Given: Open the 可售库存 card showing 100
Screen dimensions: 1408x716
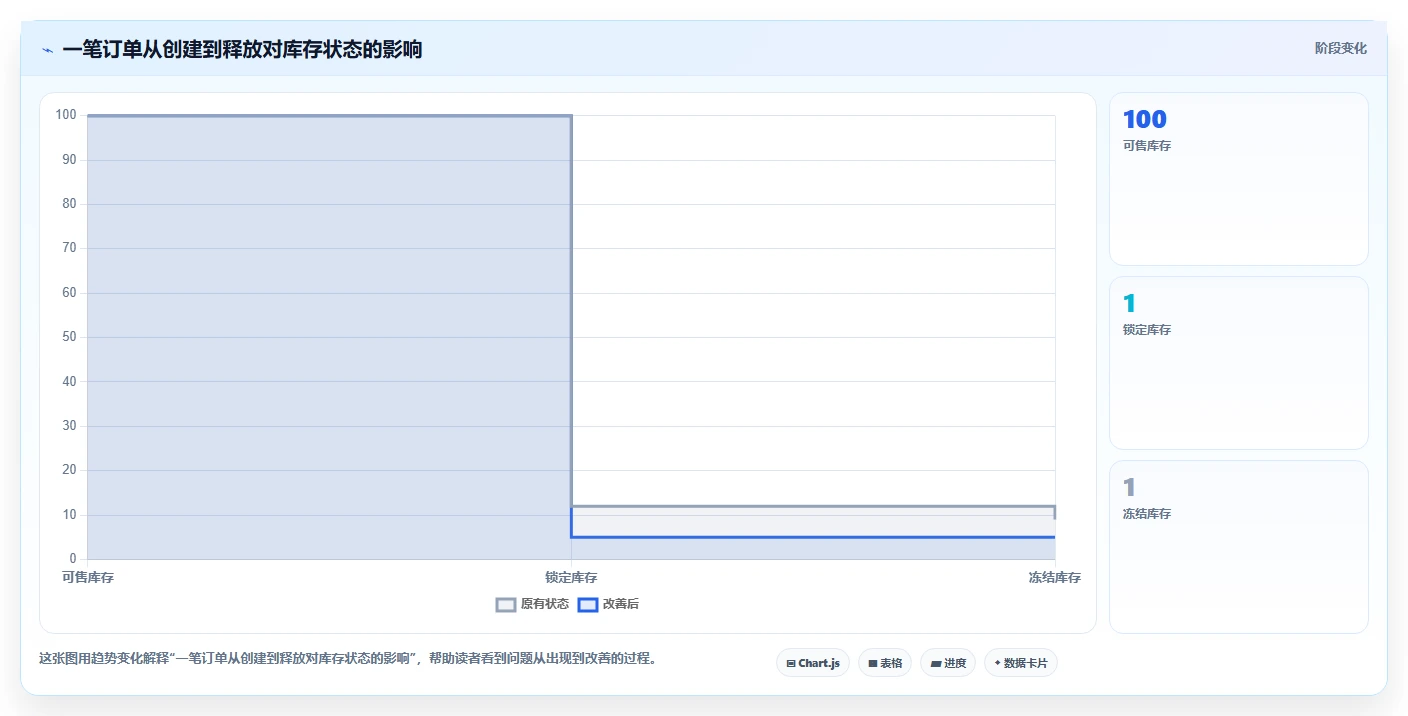Looking at the screenshot, I should tap(1239, 179).
